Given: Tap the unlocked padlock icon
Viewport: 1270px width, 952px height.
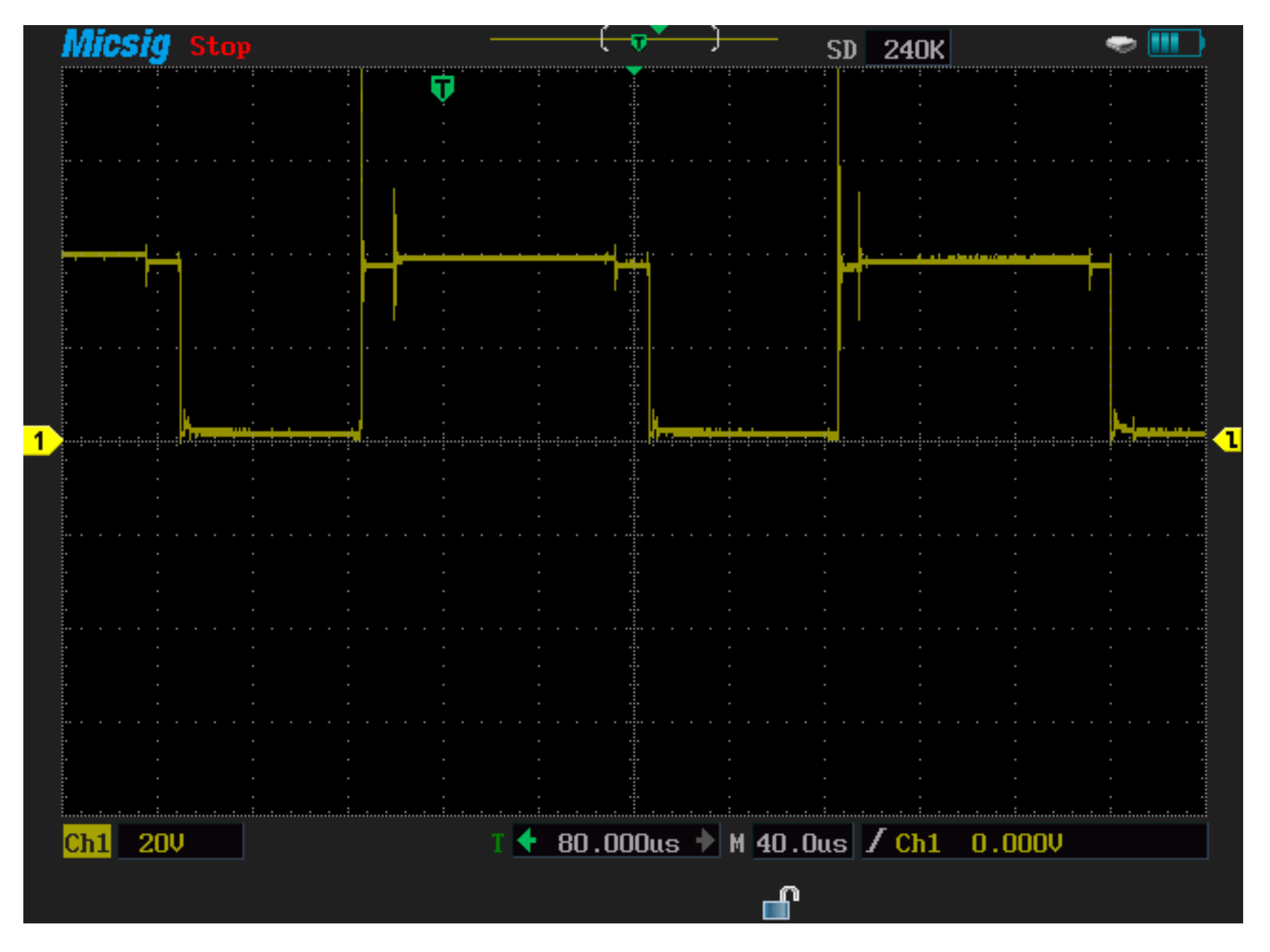Looking at the screenshot, I should [x=780, y=903].
